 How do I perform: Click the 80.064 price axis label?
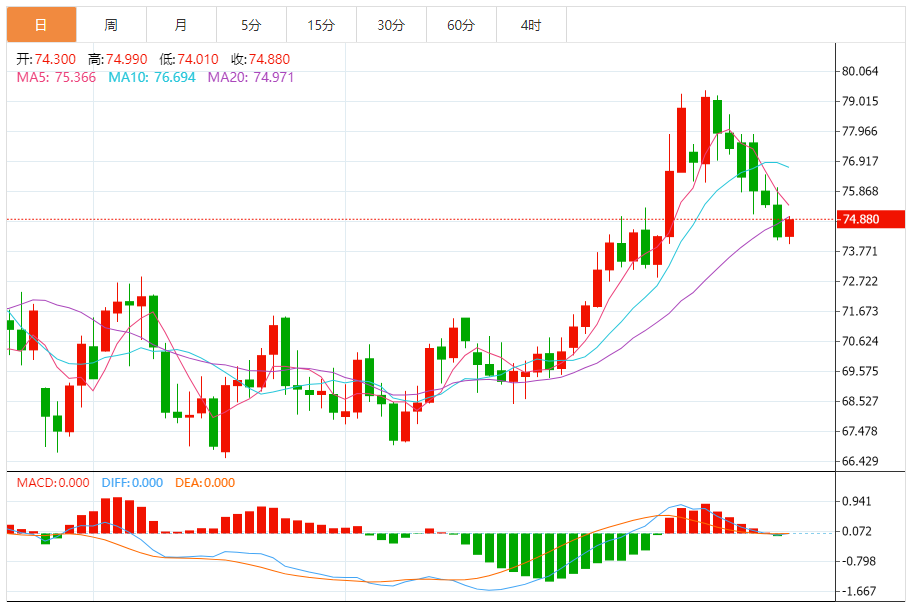[x=860, y=71]
